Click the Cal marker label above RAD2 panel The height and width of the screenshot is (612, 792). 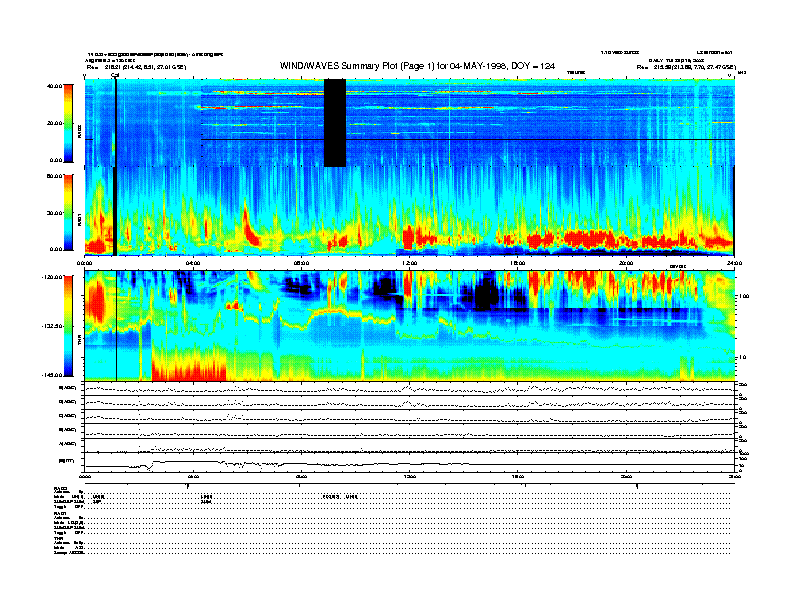click(115, 75)
